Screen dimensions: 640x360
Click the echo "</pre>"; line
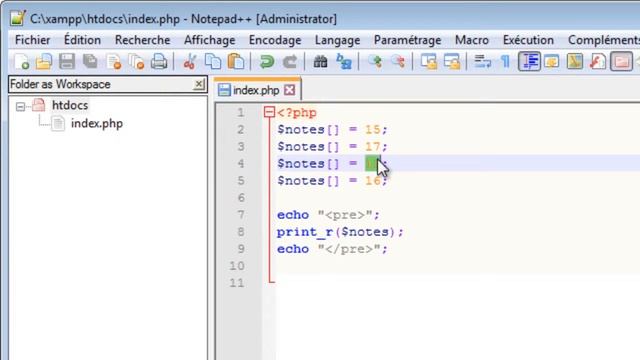[332, 249]
